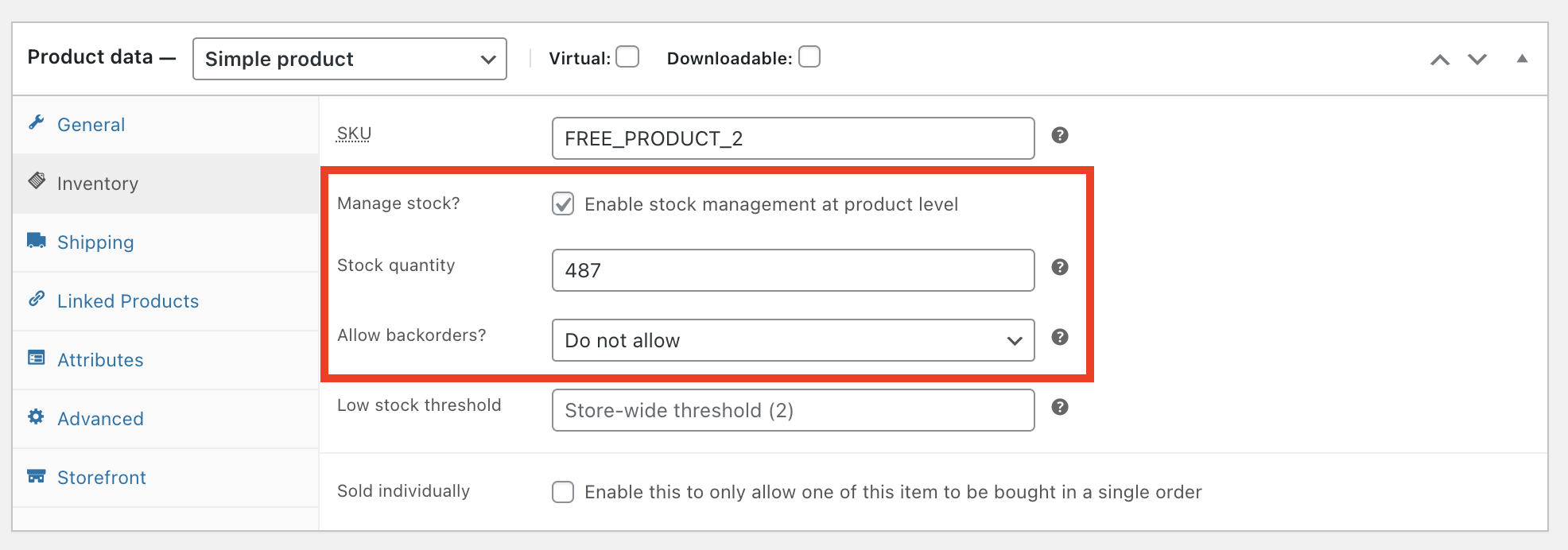The image size is (1568, 550).
Task: Click the Inventory tab tag icon
Action: [x=37, y=181]
